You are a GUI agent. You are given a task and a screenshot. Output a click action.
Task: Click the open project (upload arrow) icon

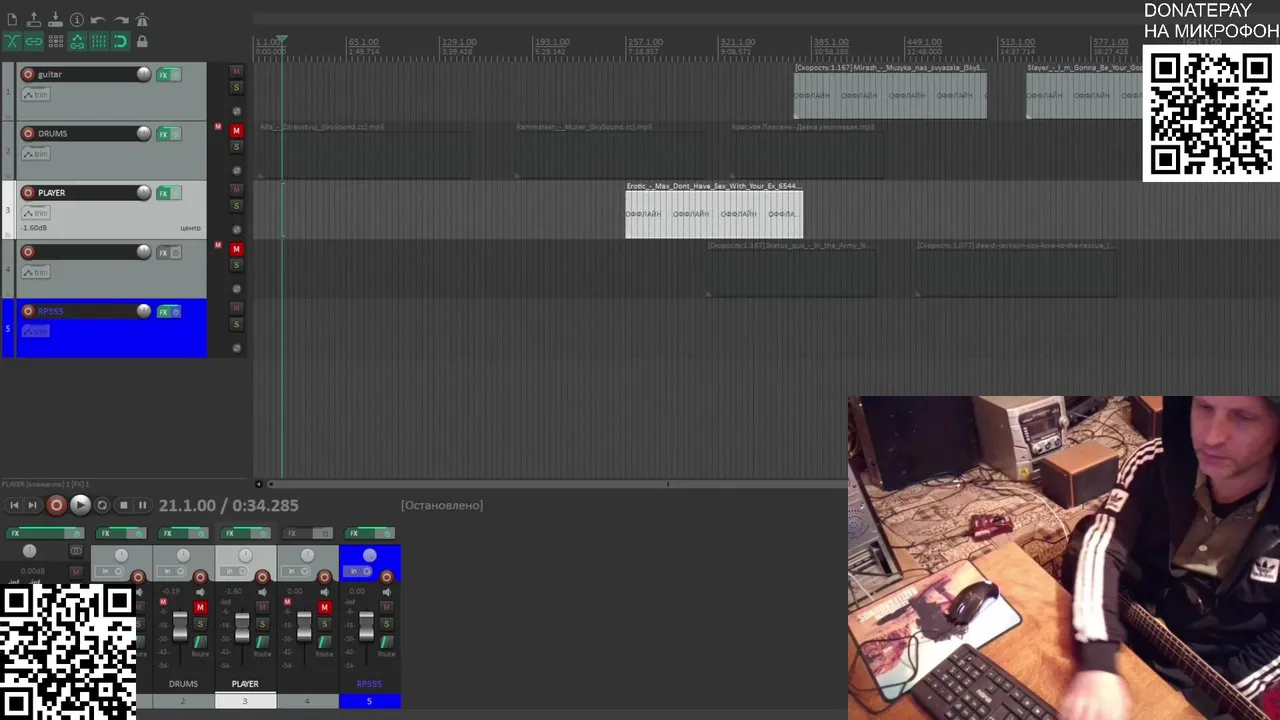click(x=34, y=20)
